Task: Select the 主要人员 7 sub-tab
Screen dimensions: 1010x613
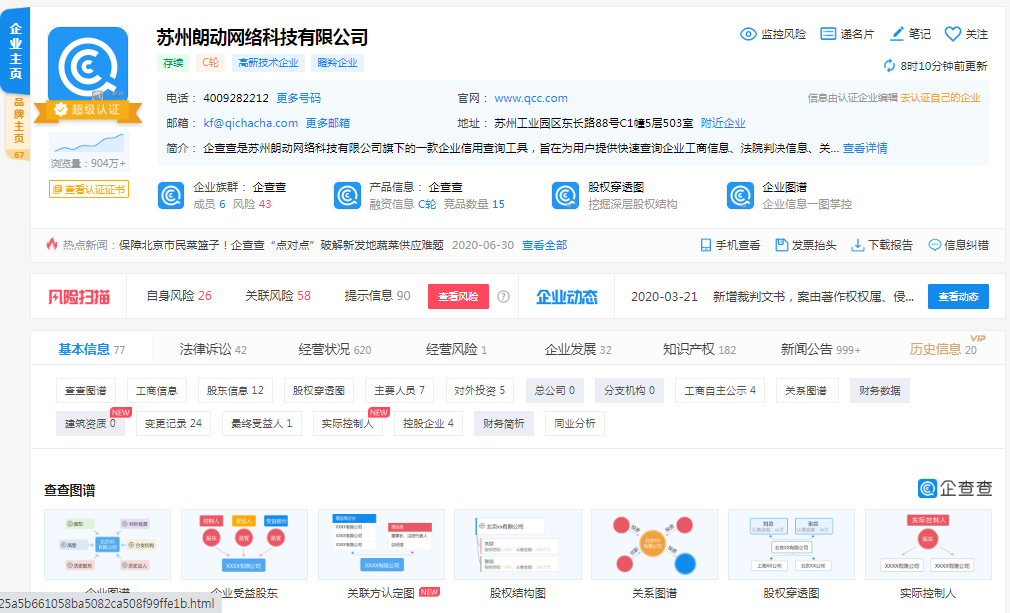Action: tap(399, 391)
